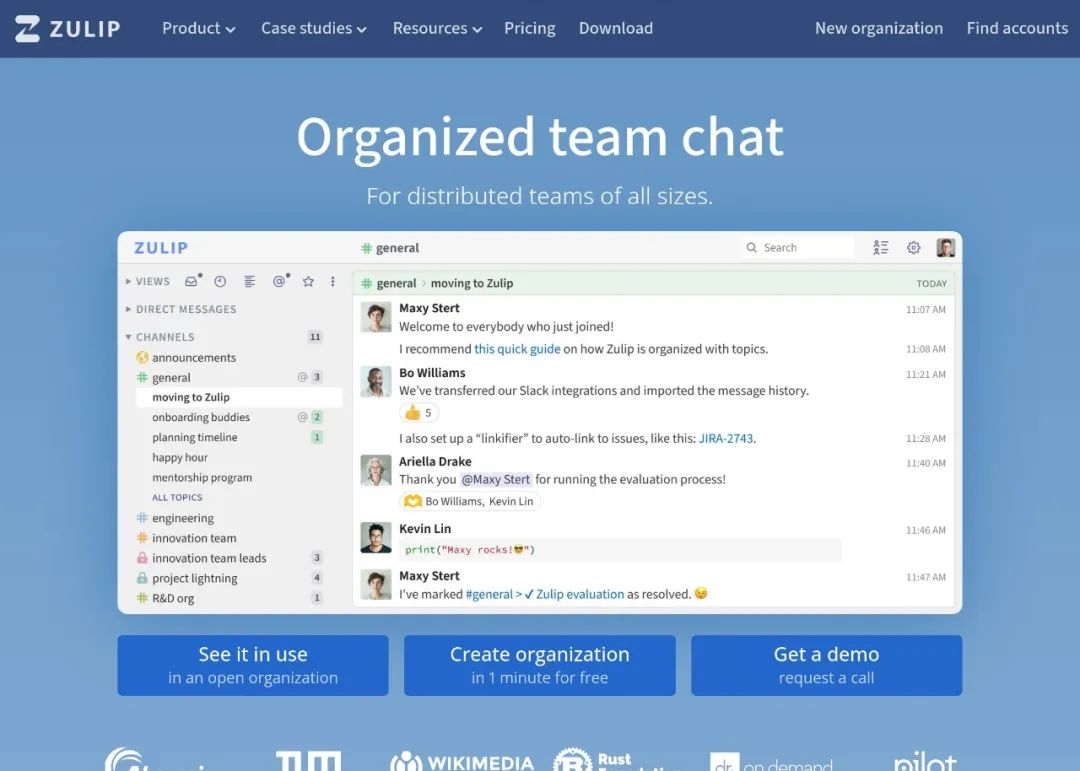
Task: Open the Download page
Action: coord(616,28)
